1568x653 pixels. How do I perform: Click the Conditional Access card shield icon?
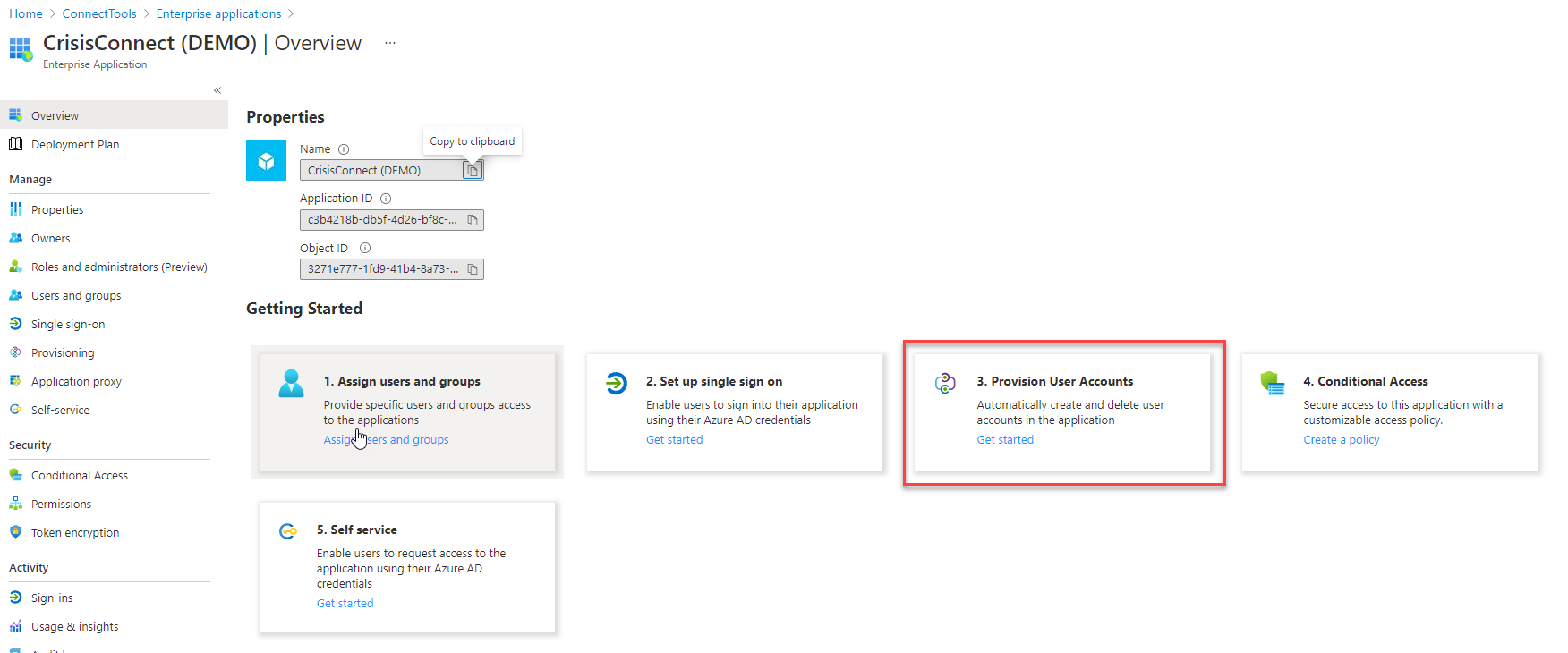pyautogui.click(x=1273, y=383)
